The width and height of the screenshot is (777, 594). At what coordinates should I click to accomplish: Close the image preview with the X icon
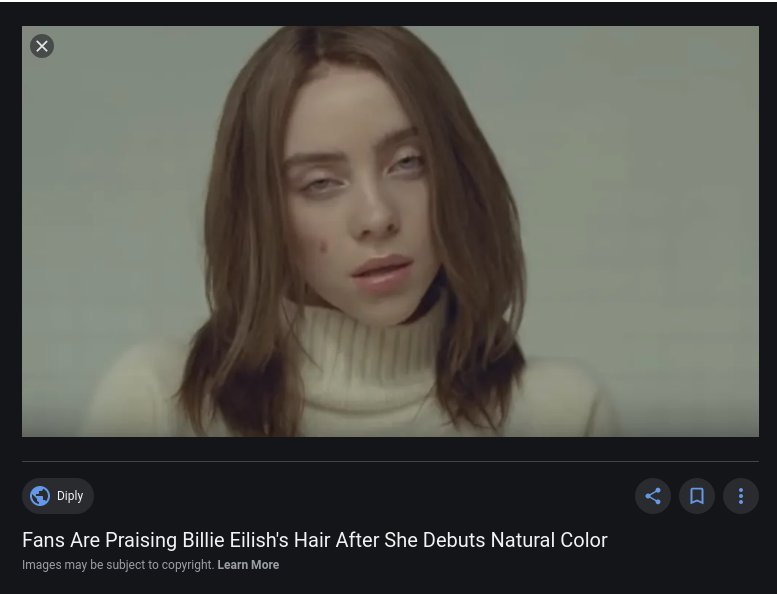tap(42, 46)
